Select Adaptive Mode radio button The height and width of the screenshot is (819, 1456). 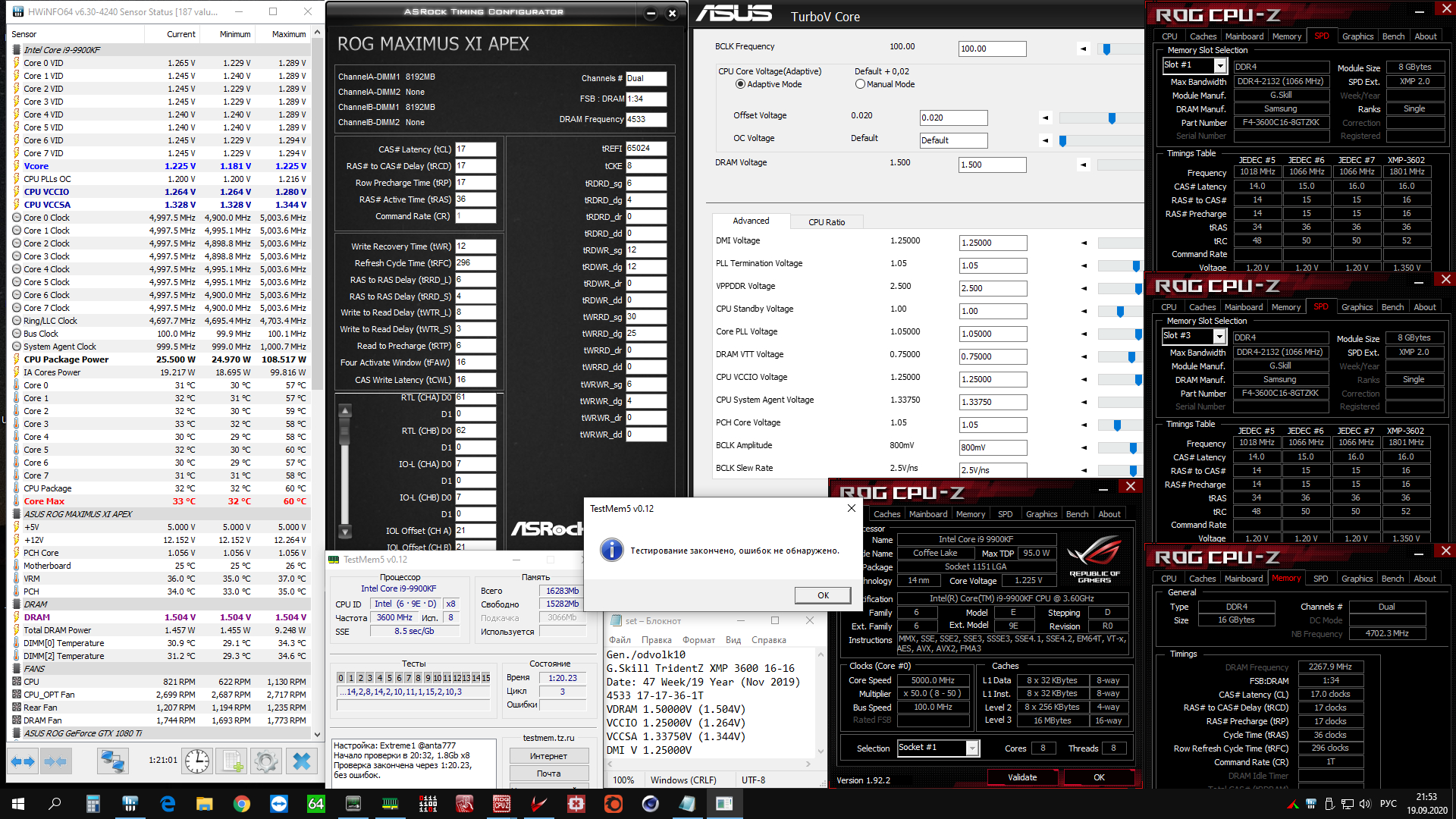(x=740, y=84)
